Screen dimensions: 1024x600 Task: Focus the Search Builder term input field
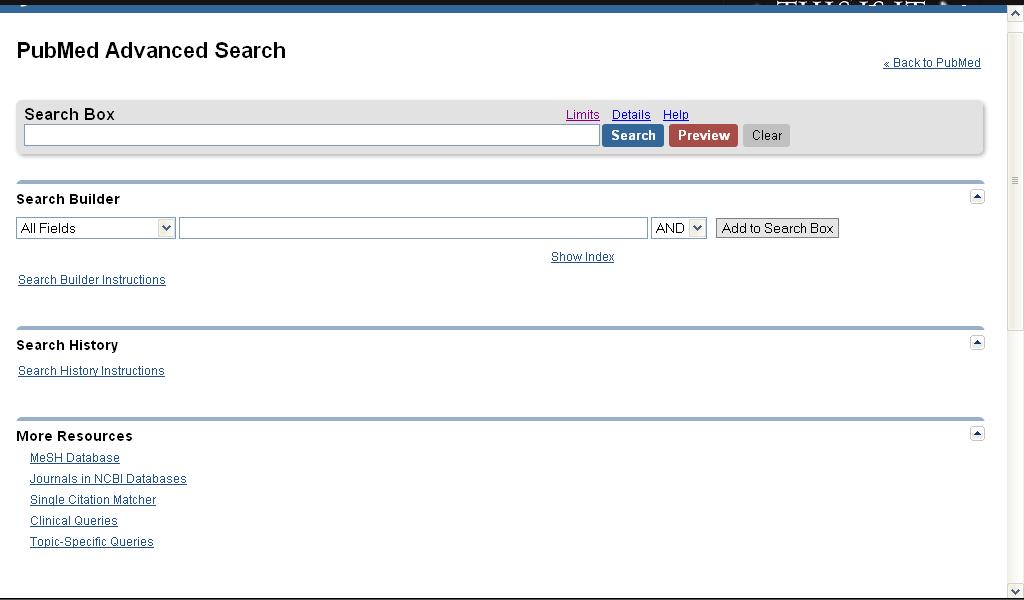[413, 228]
